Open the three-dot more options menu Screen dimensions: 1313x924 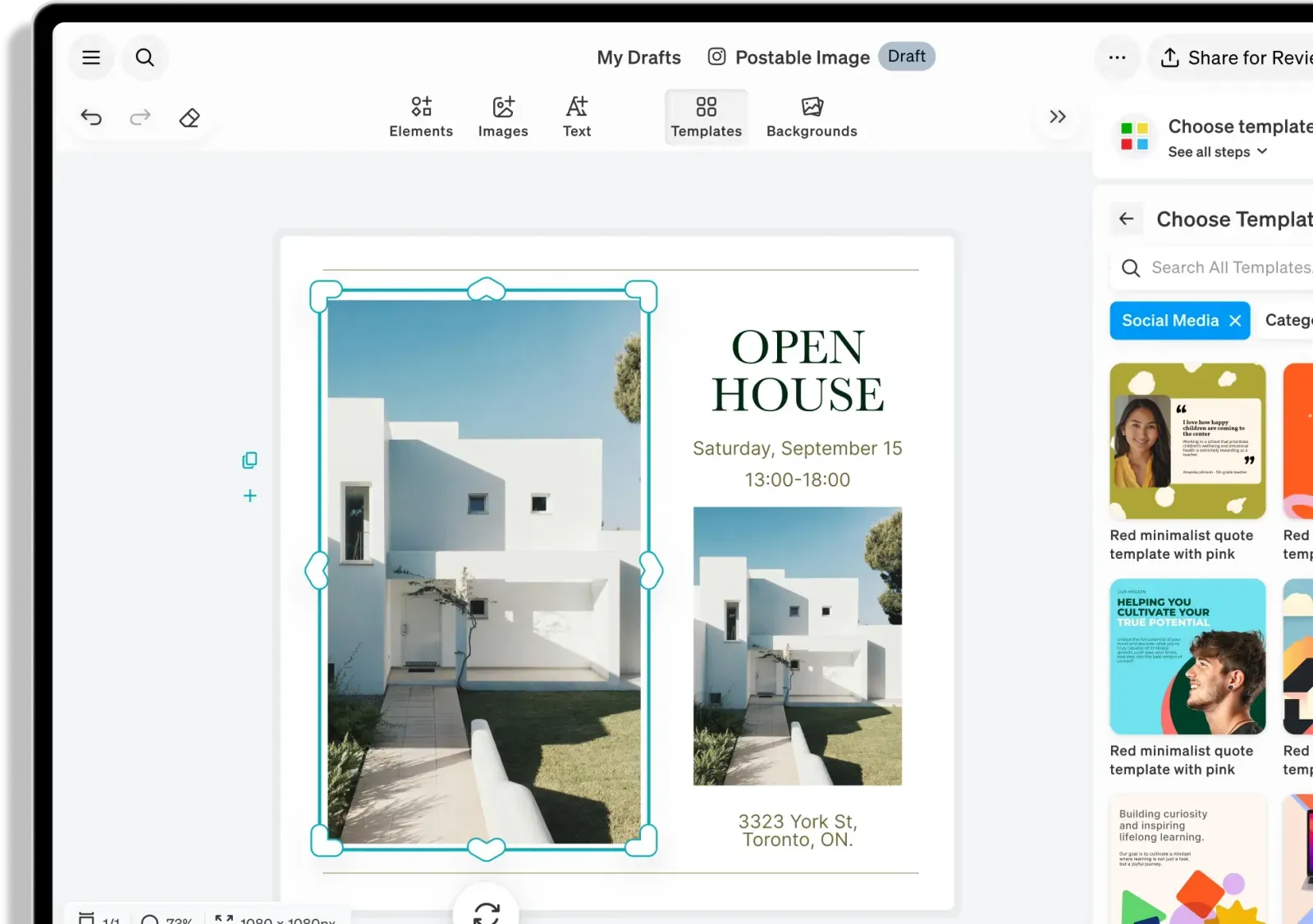pos(1117,57)
